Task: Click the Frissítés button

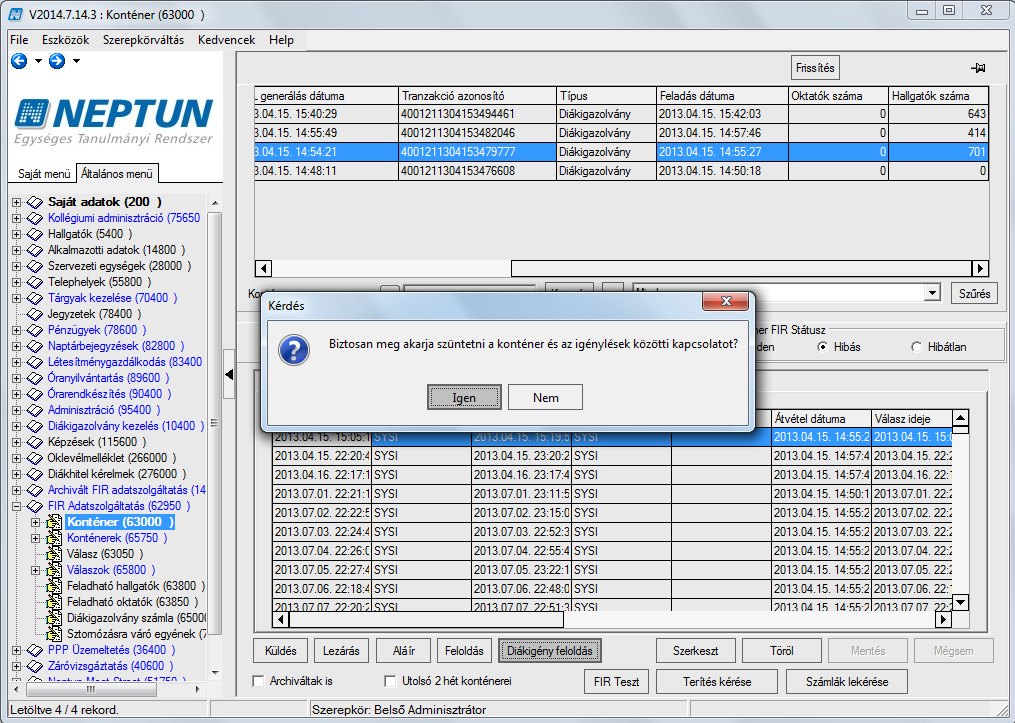Action: [815, 68]
